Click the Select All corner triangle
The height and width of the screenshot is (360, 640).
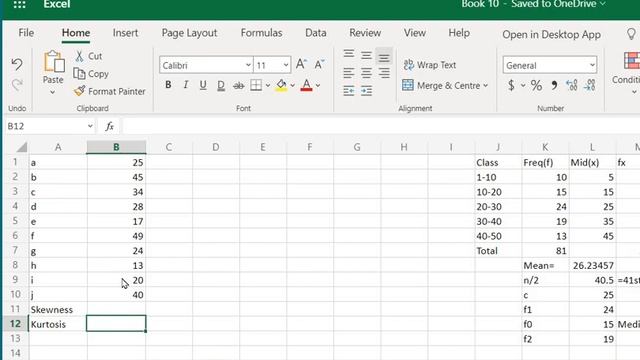21,147
